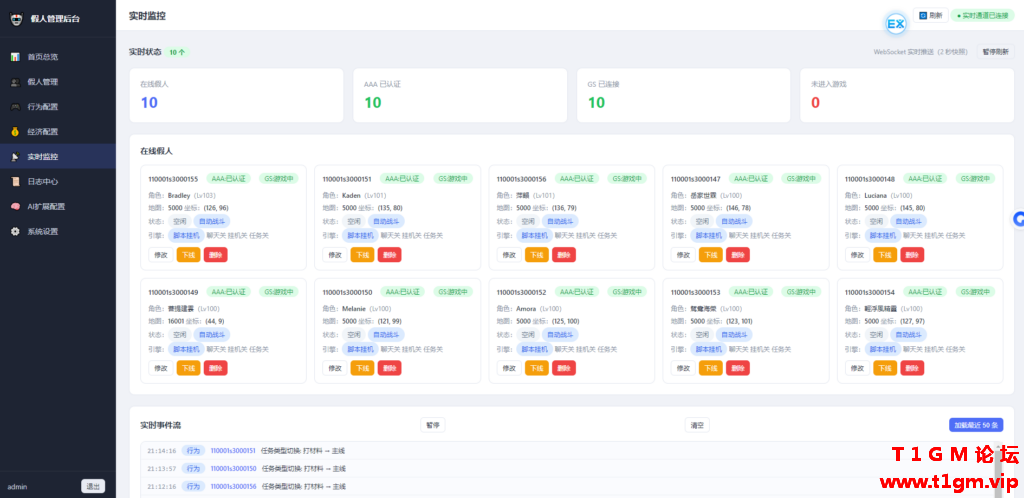This screenshot has width=1024, height=498.
Task: Click the 加载最近 50 条 button
Action: [x=976, y=425]
